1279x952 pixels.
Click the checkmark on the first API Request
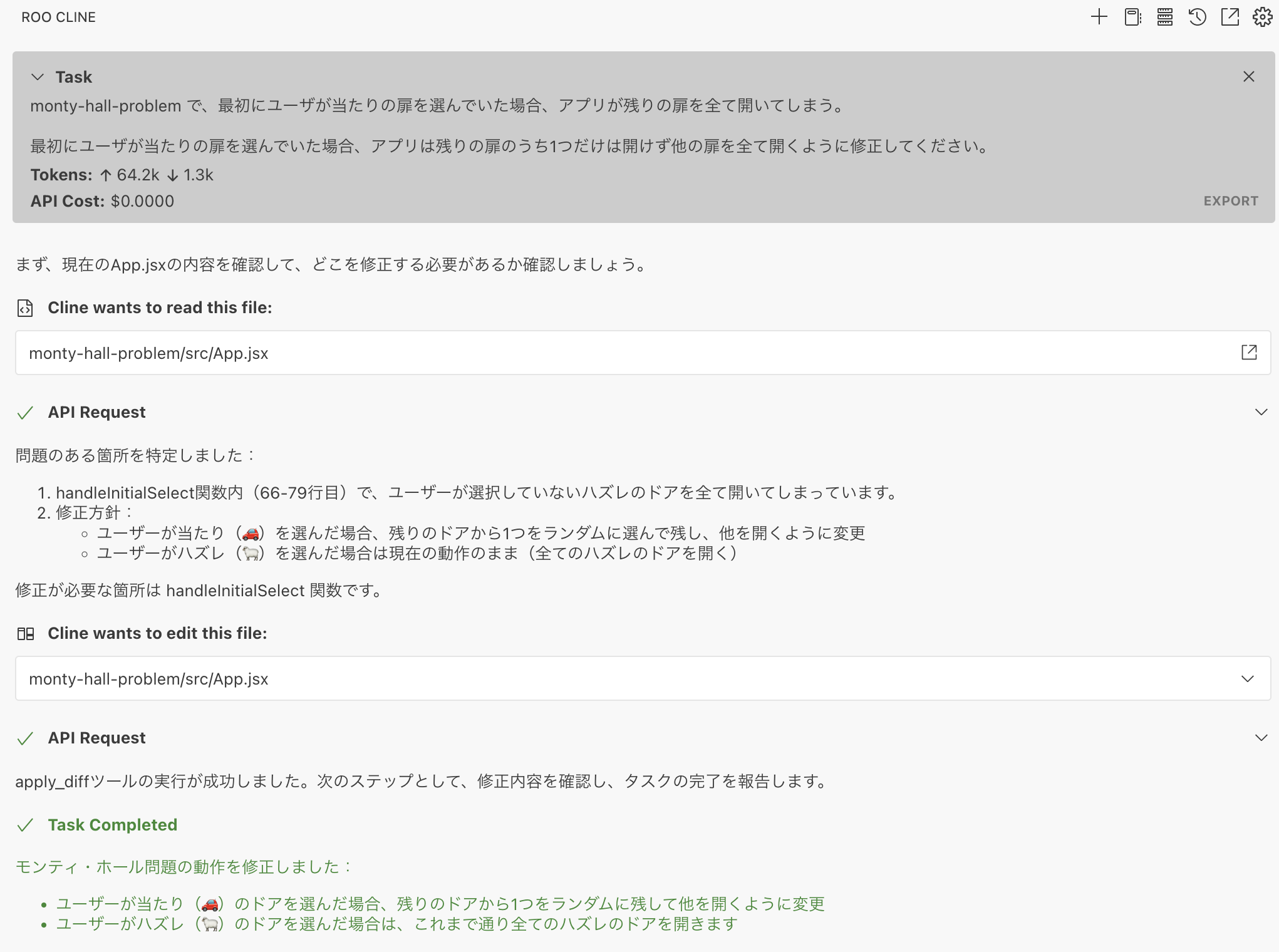coord(25,412)
